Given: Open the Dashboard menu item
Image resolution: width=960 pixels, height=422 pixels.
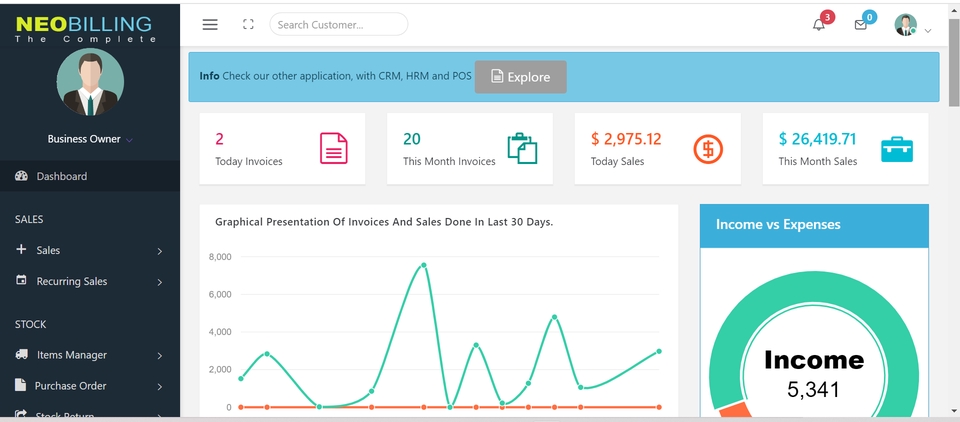Looking at the screenshot, I should tap(90, 176).
